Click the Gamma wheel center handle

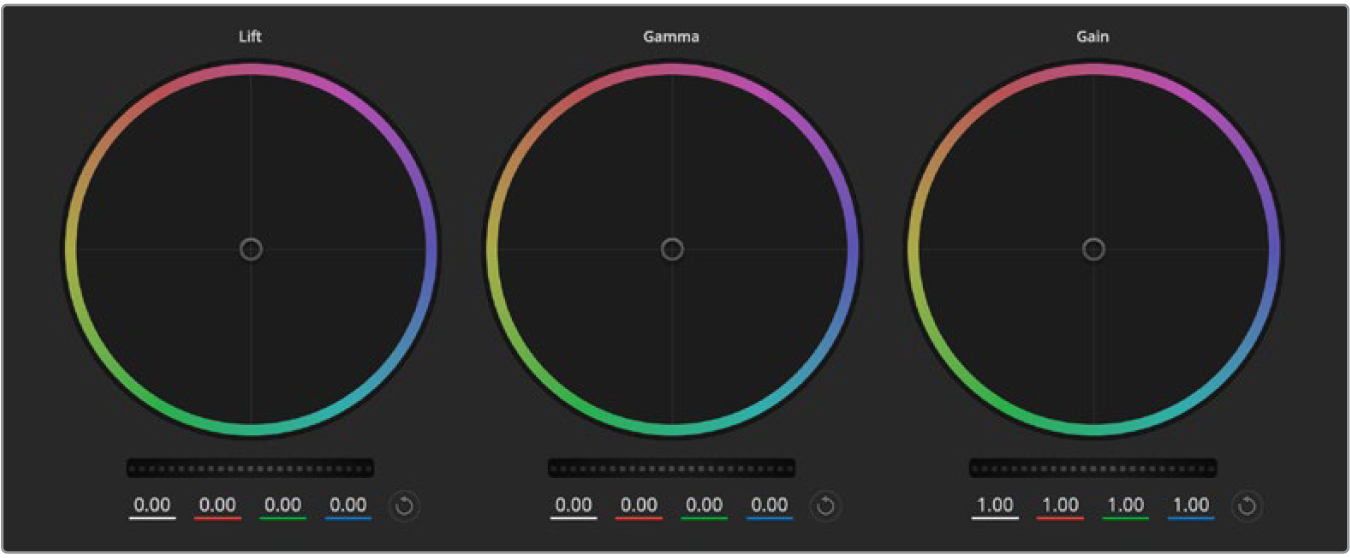pos(672,249)
